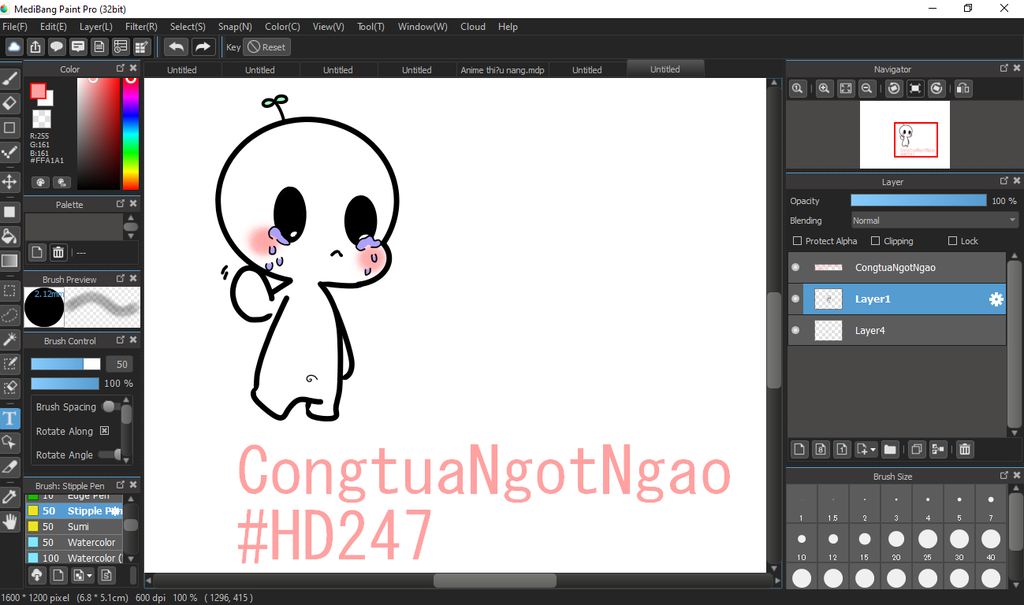This screenshot has width=1024, height=605.
Task: Pop out the Navigator panel
Action: tap(1004, 68)
